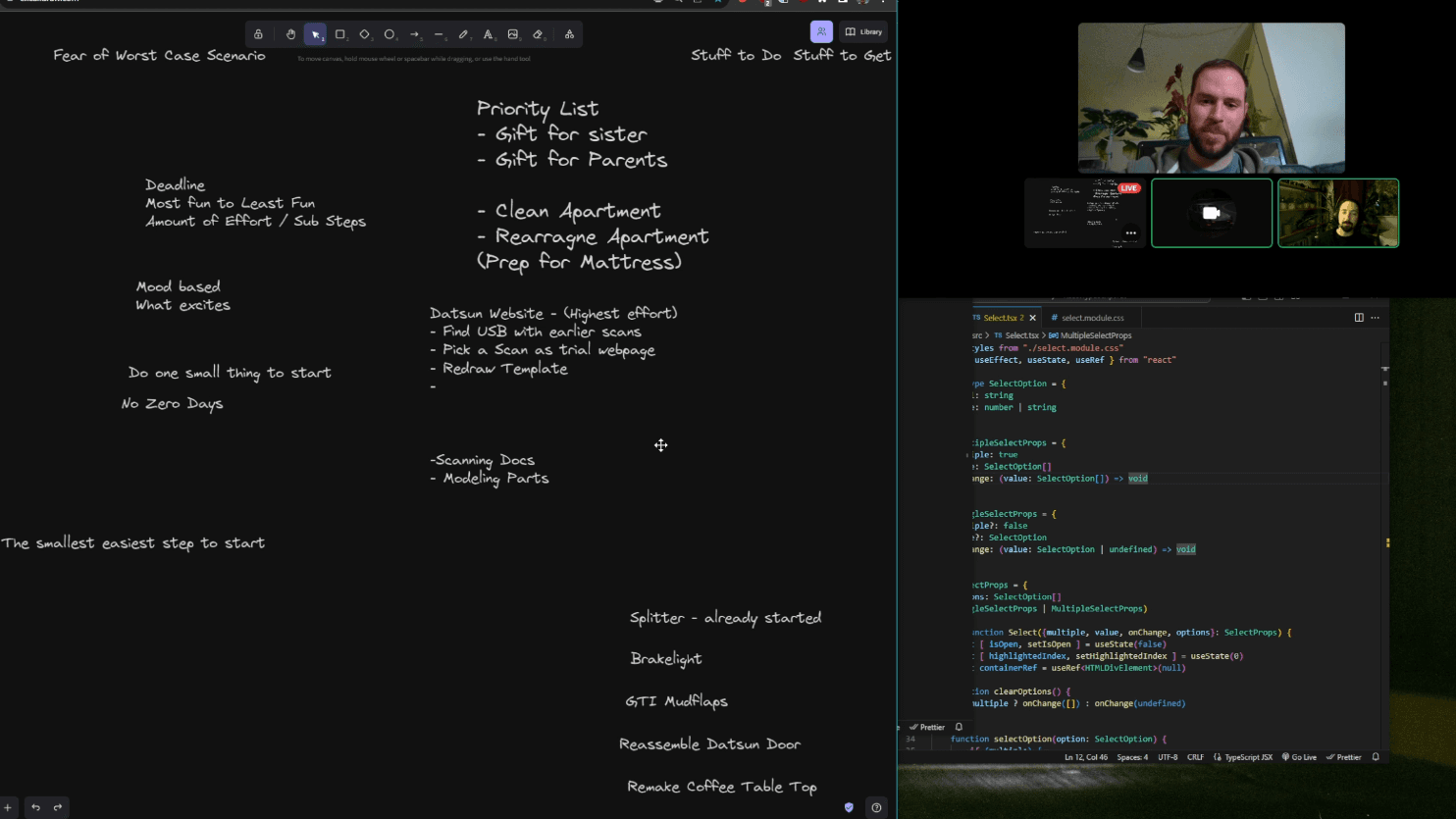The height and width of the screenshot is (819, 1456).
Task: Change encoding via 'UTF-8' status item
Action: (1168, 757)
